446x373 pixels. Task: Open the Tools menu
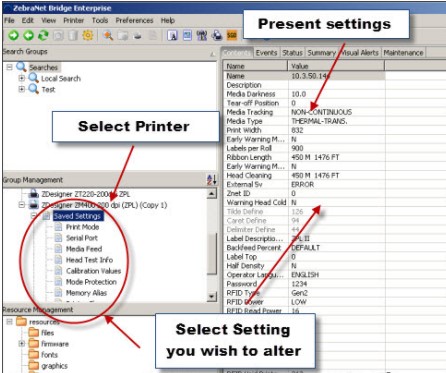[100, 21]
